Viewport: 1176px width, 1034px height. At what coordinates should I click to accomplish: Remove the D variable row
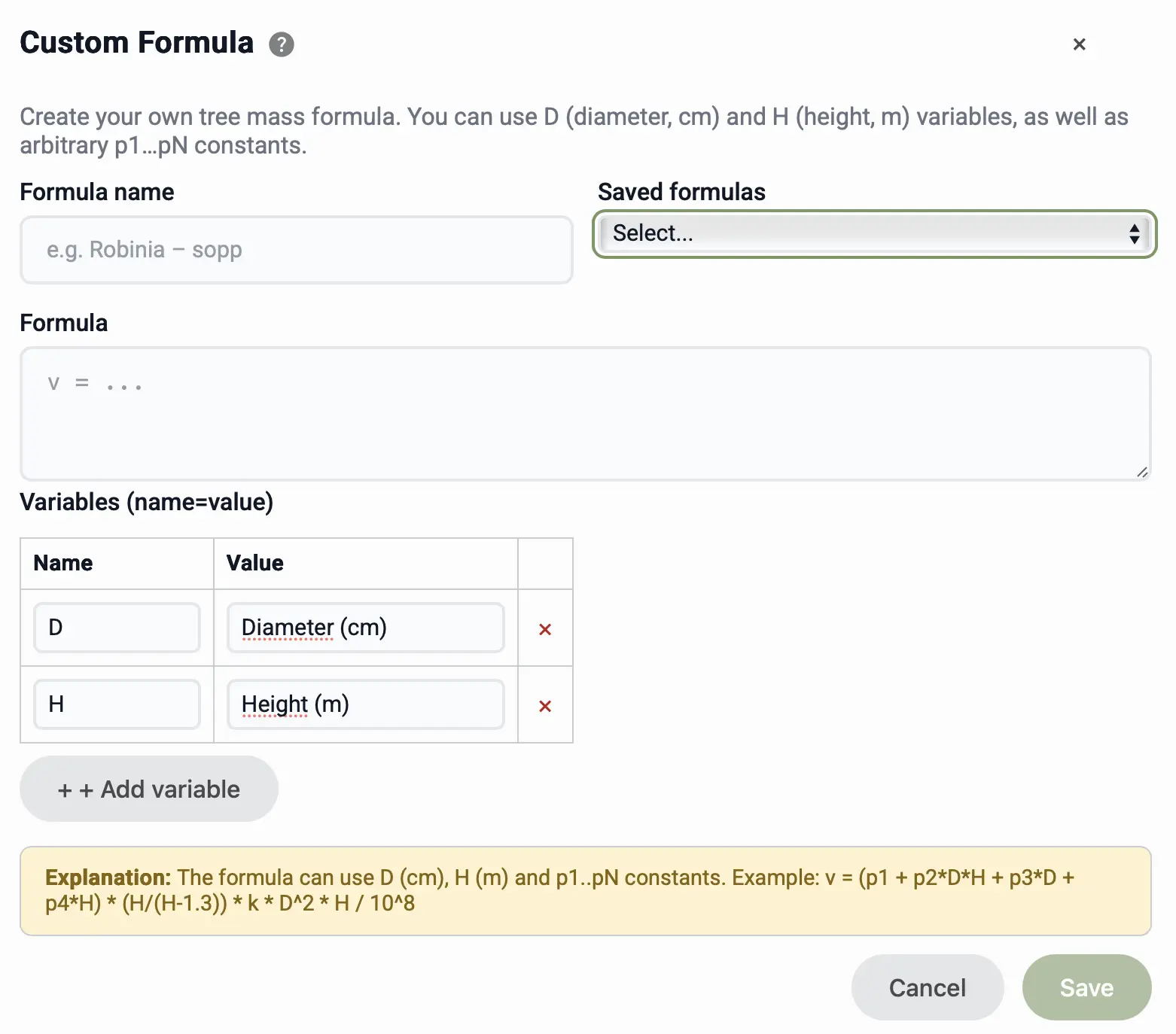pos(545,629)
